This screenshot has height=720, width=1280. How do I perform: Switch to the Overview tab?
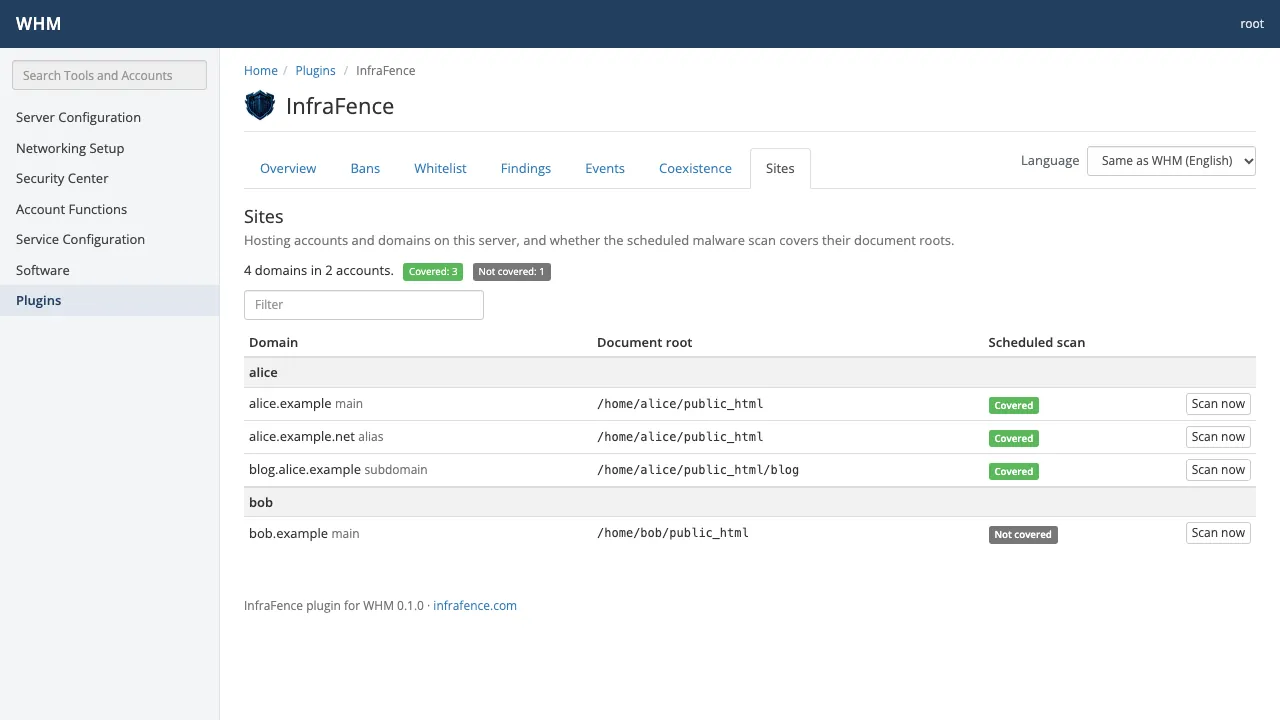(288, 168)
